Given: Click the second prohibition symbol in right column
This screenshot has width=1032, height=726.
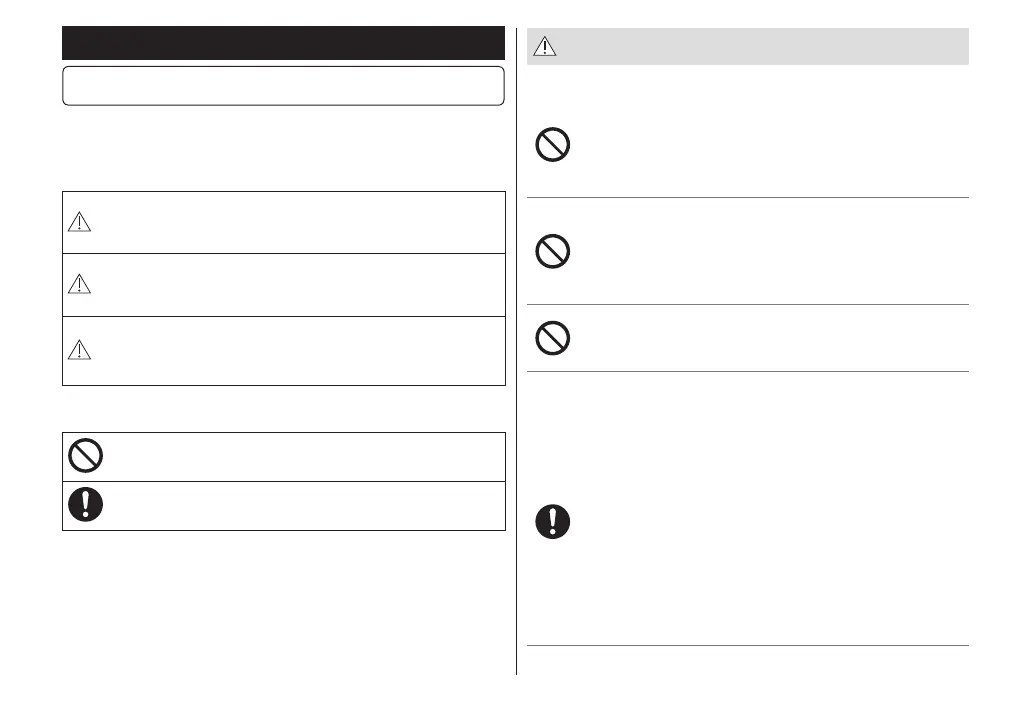Looking at the screenshot, I should [553, 252].
